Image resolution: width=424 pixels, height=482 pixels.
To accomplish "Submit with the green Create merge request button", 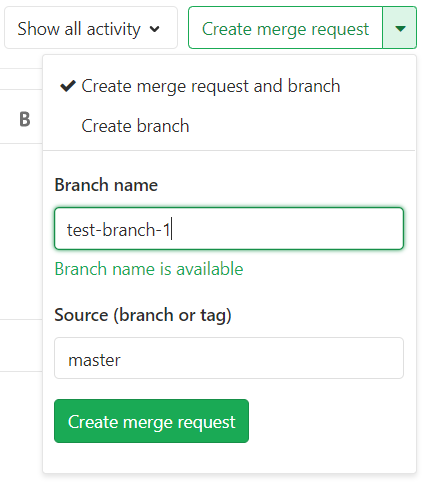I will click(151, 421).
